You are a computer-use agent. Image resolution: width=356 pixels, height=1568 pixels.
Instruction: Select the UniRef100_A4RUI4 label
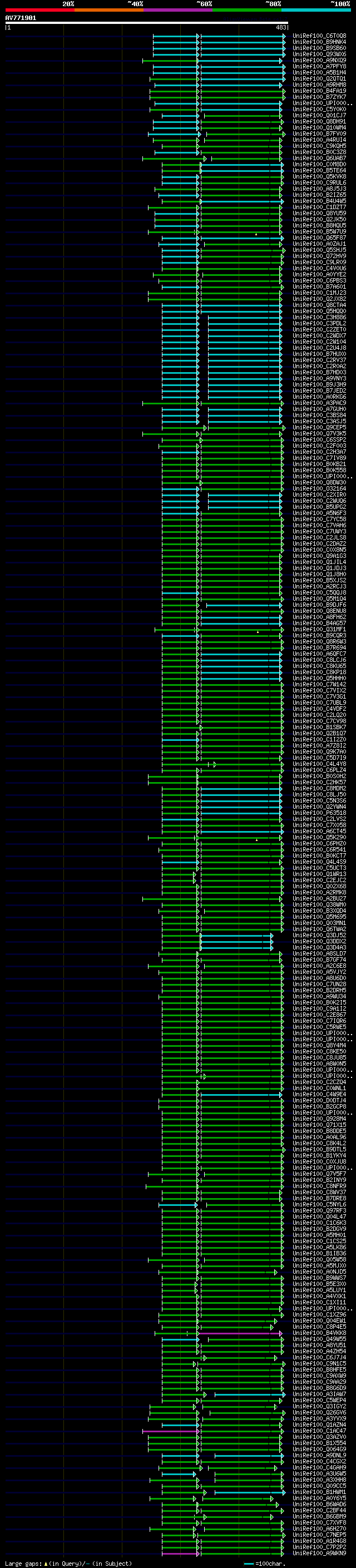[x=319, y=140]
